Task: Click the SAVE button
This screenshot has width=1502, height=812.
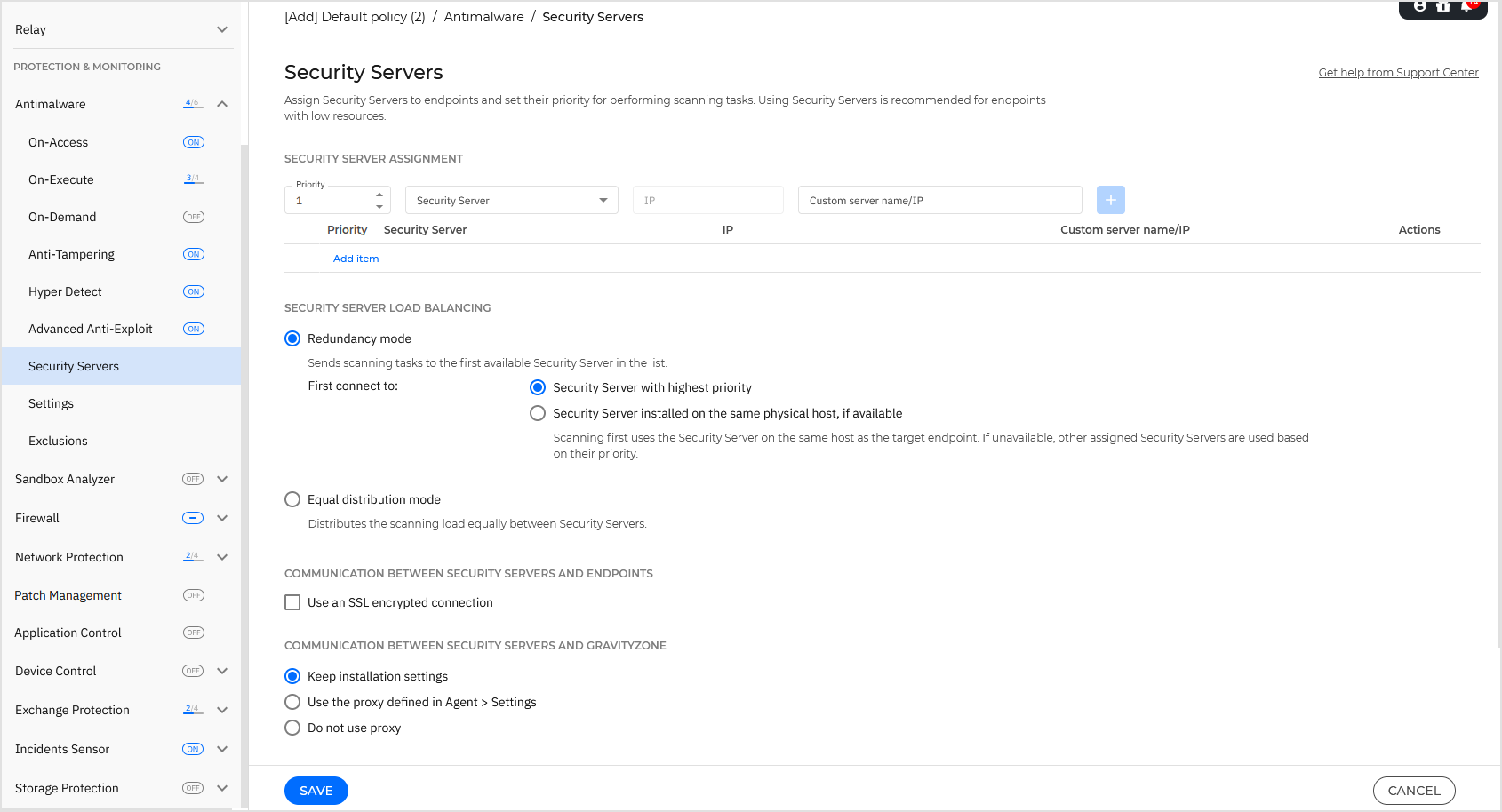Action: [x=316, y=791]
